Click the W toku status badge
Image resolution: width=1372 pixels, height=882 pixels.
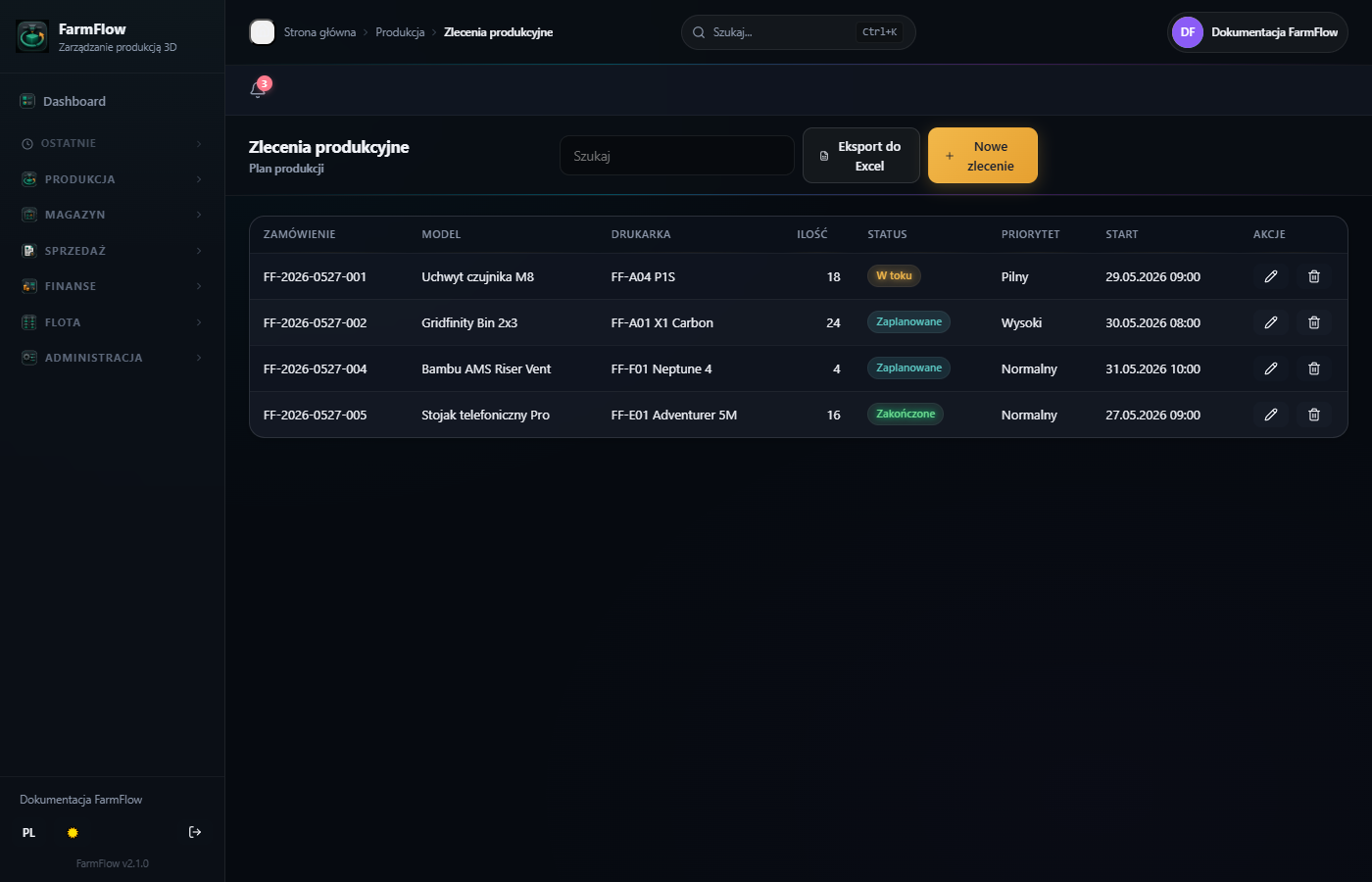tap(894, 276)
